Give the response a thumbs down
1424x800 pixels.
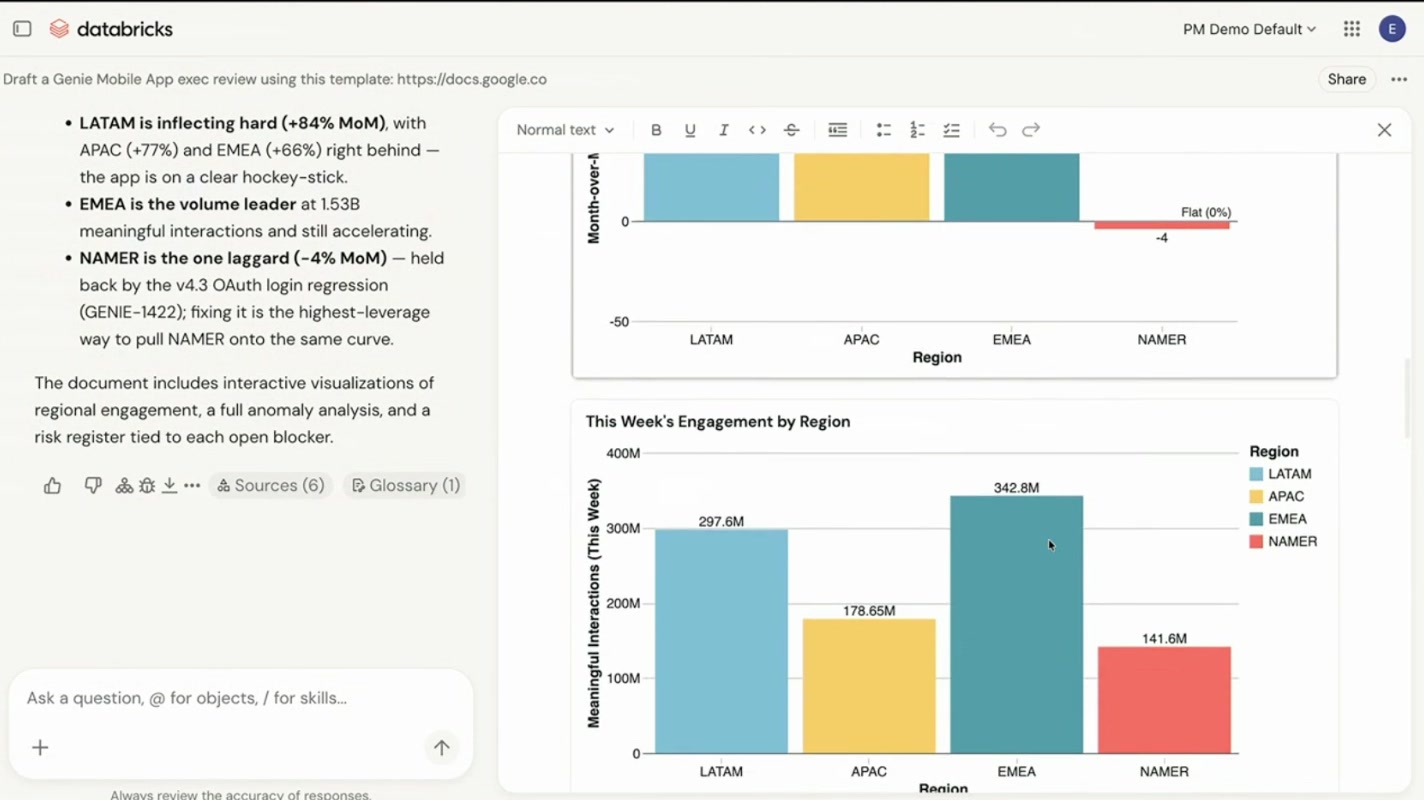click(93, 486)
